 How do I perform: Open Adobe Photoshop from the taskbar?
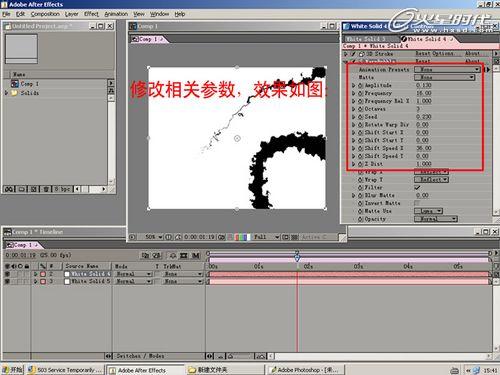click(x=305, y=370)
